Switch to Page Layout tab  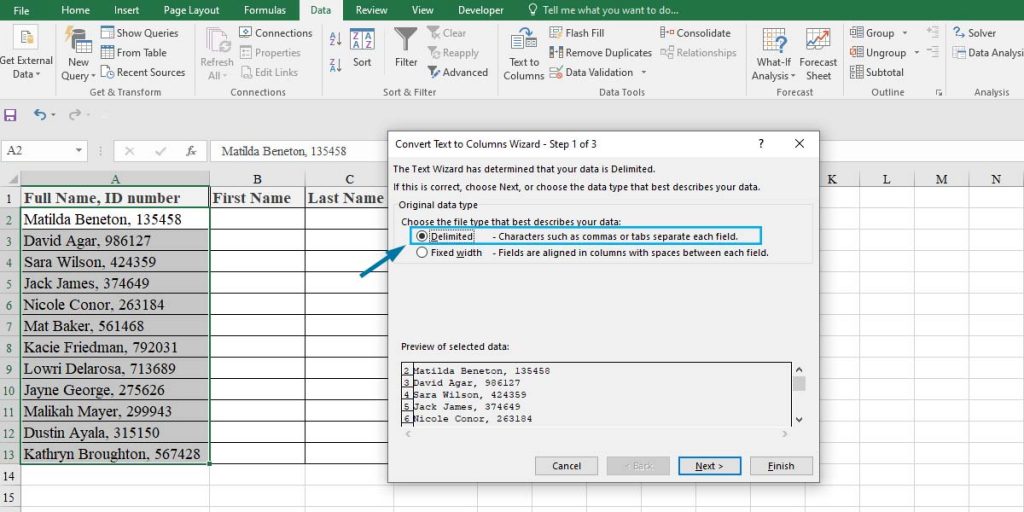coord(191,10)
